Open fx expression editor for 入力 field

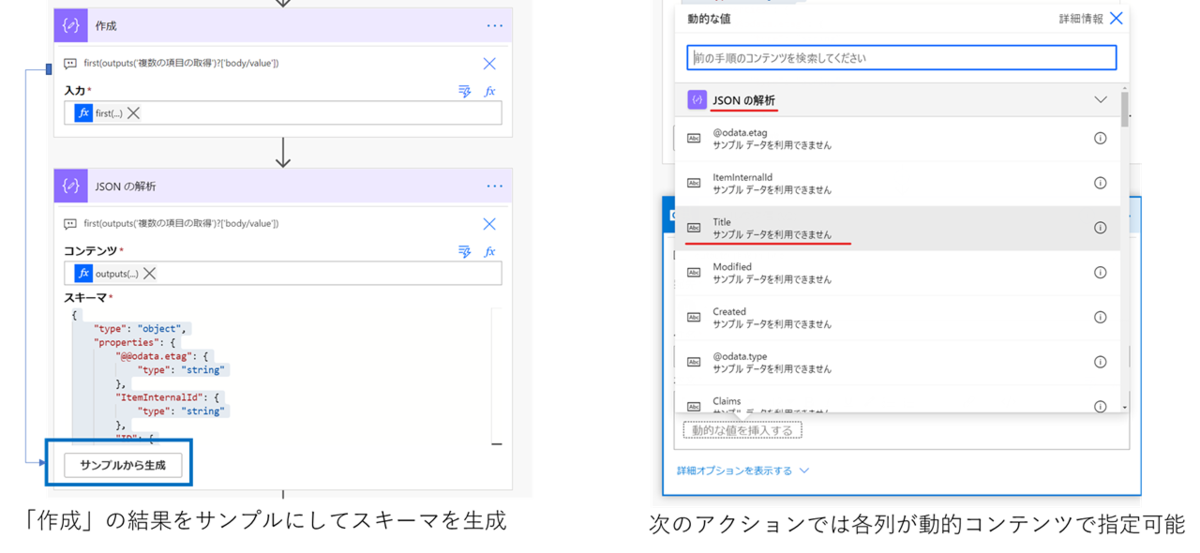(490, 91)
